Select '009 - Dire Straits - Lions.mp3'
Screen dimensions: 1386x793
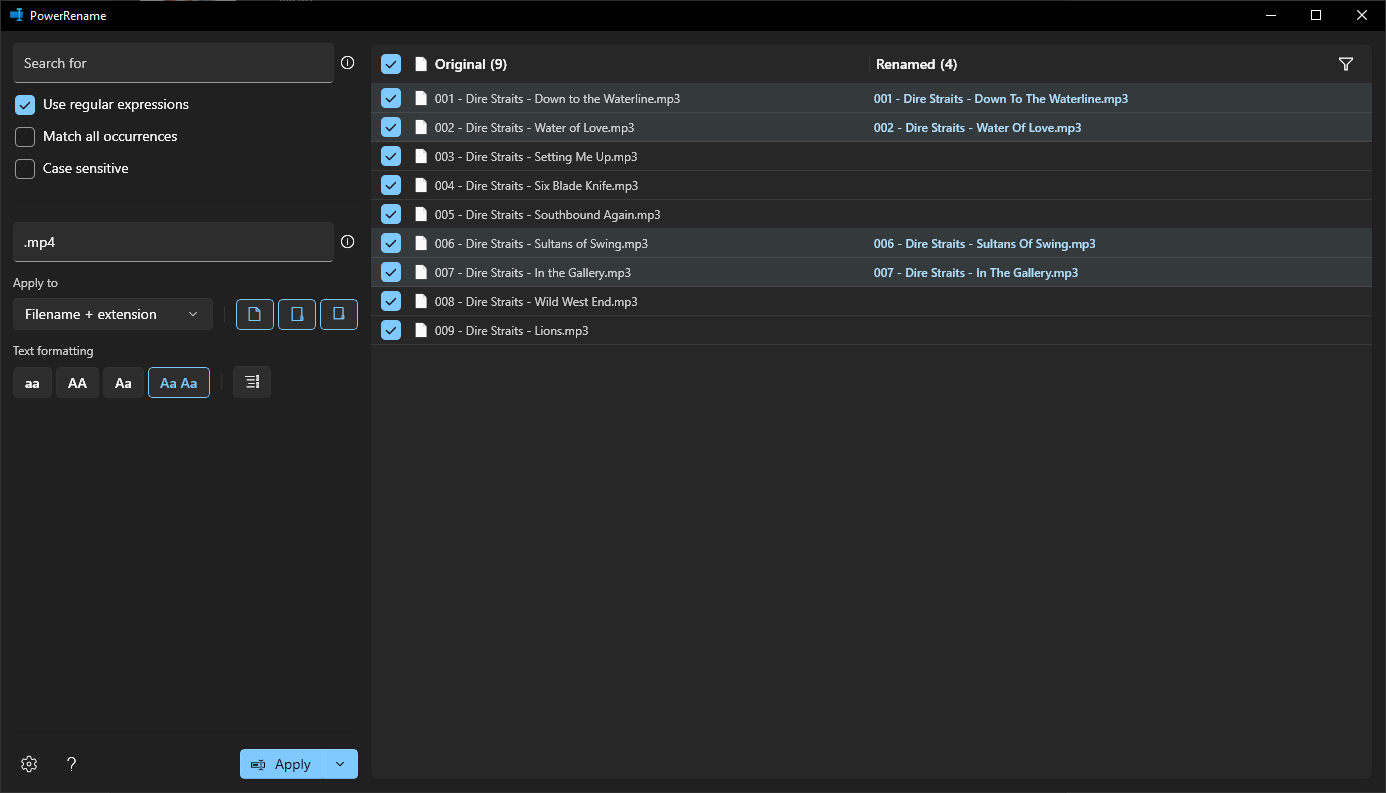(511, 331)
